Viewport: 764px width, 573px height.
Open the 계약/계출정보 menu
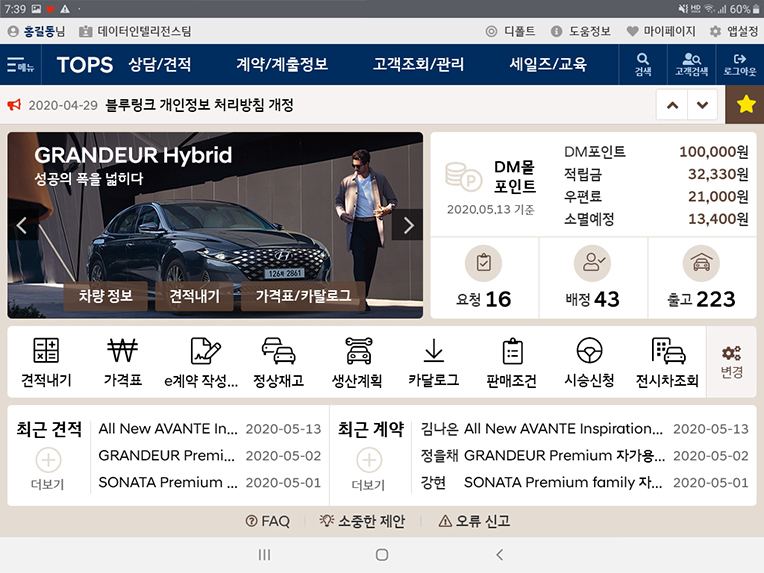[282, 64]
